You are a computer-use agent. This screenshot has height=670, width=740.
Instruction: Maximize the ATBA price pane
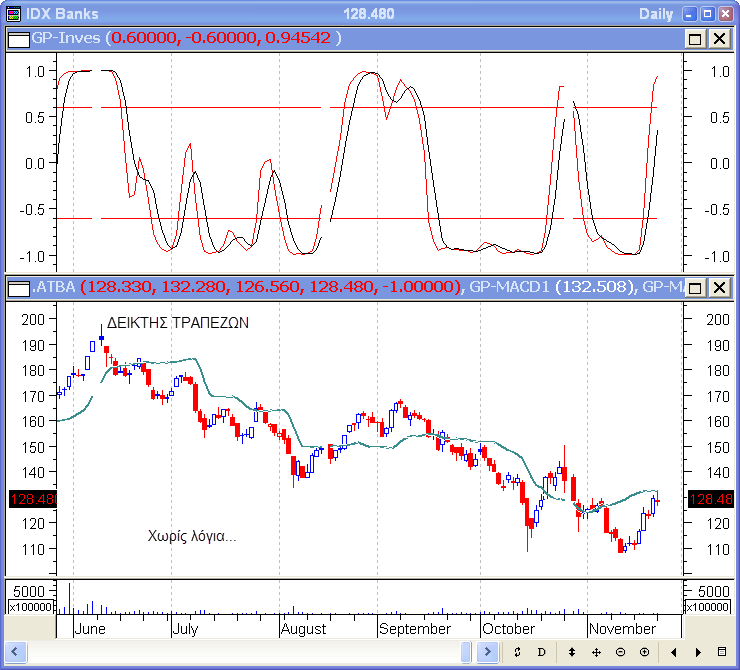pos(696,288)
